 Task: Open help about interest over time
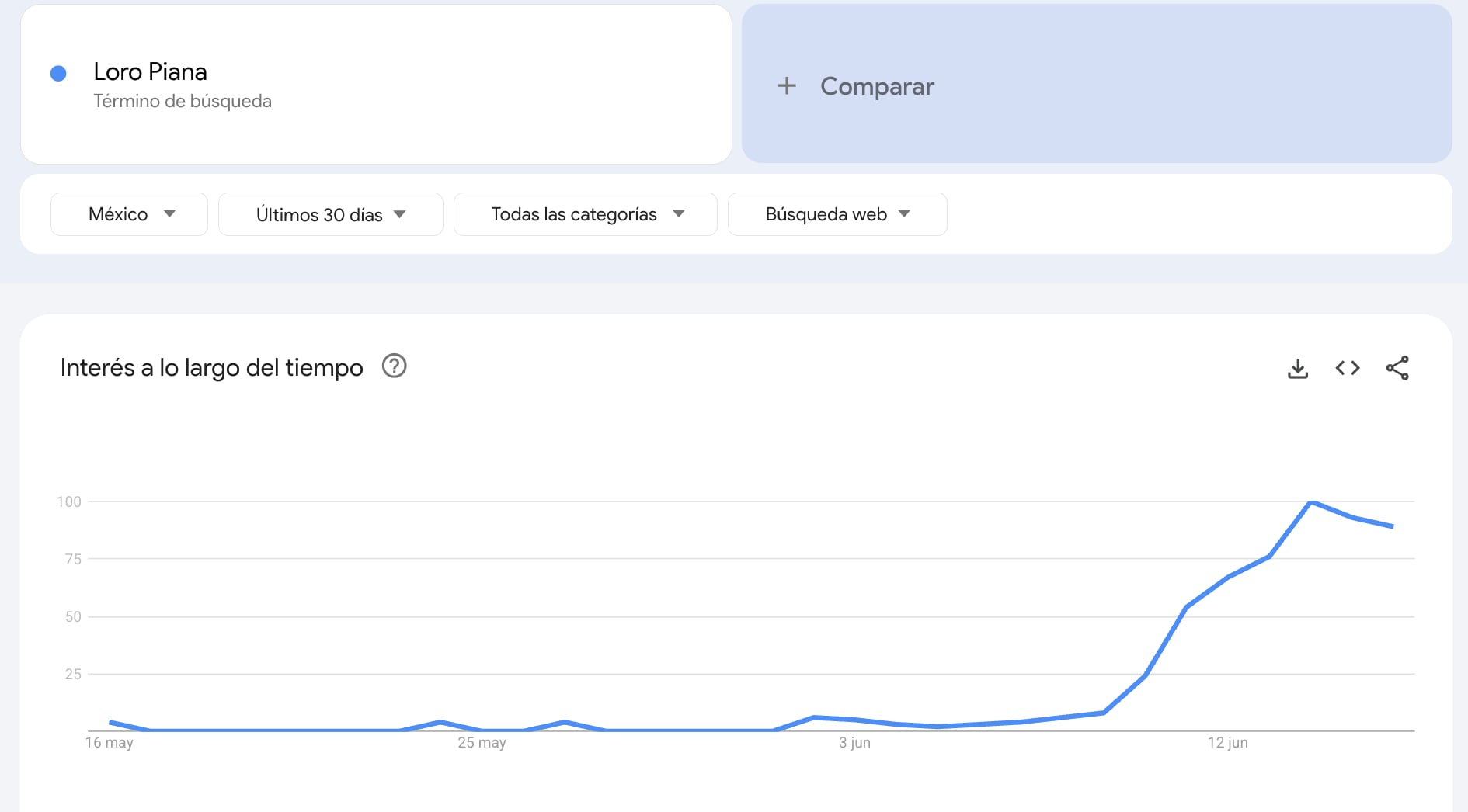tap(394, 366)
